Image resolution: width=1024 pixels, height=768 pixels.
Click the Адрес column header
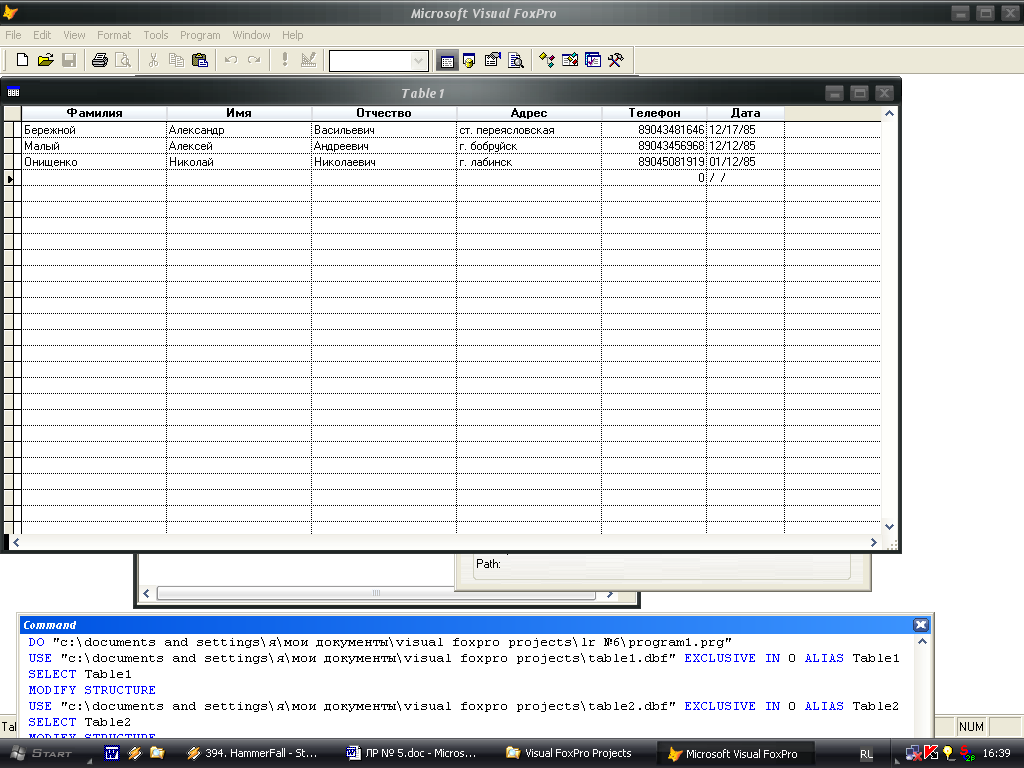[529, 113]
